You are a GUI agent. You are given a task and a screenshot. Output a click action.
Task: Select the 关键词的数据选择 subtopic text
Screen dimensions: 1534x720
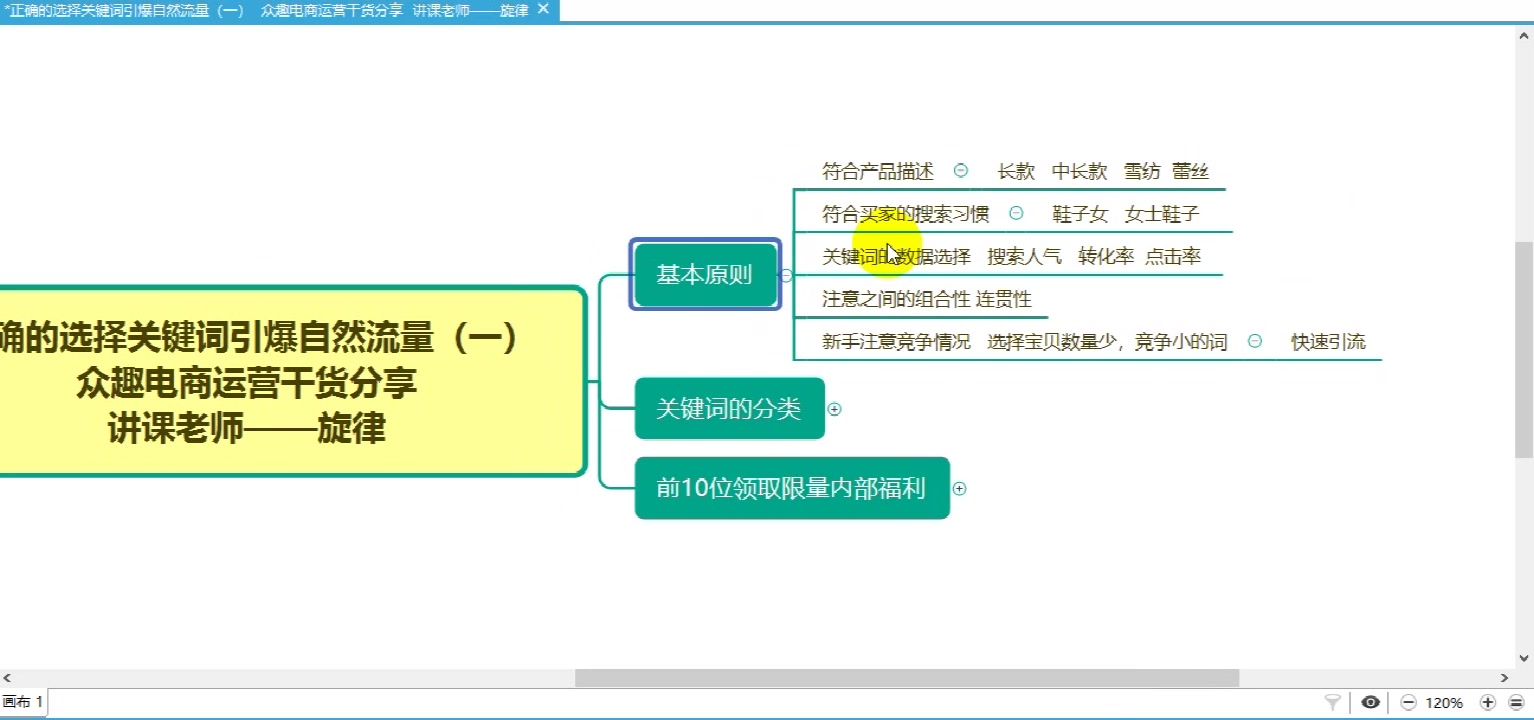pos(896,256)
